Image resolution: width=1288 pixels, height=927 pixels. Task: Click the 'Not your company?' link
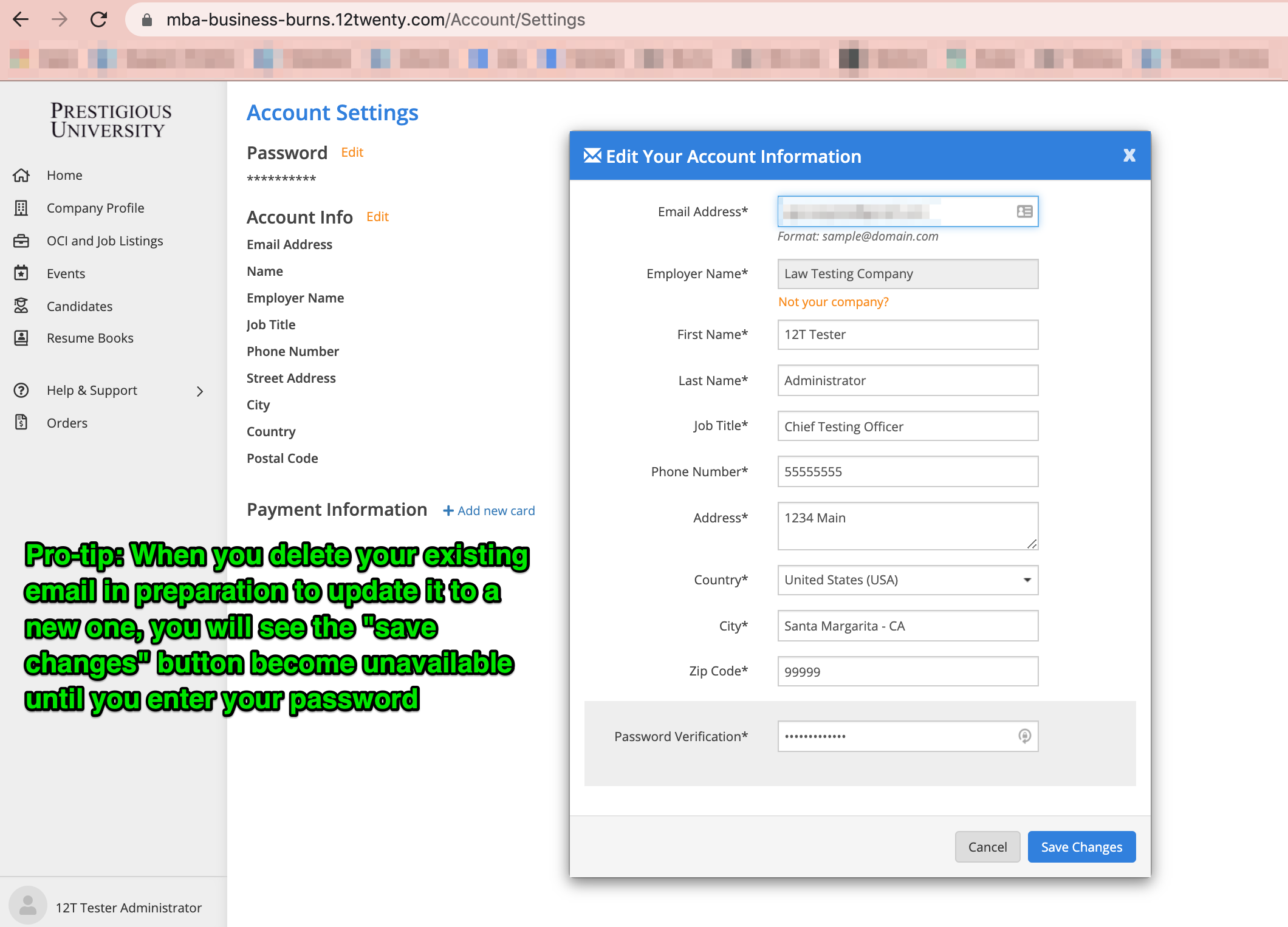tap(833, 302)
